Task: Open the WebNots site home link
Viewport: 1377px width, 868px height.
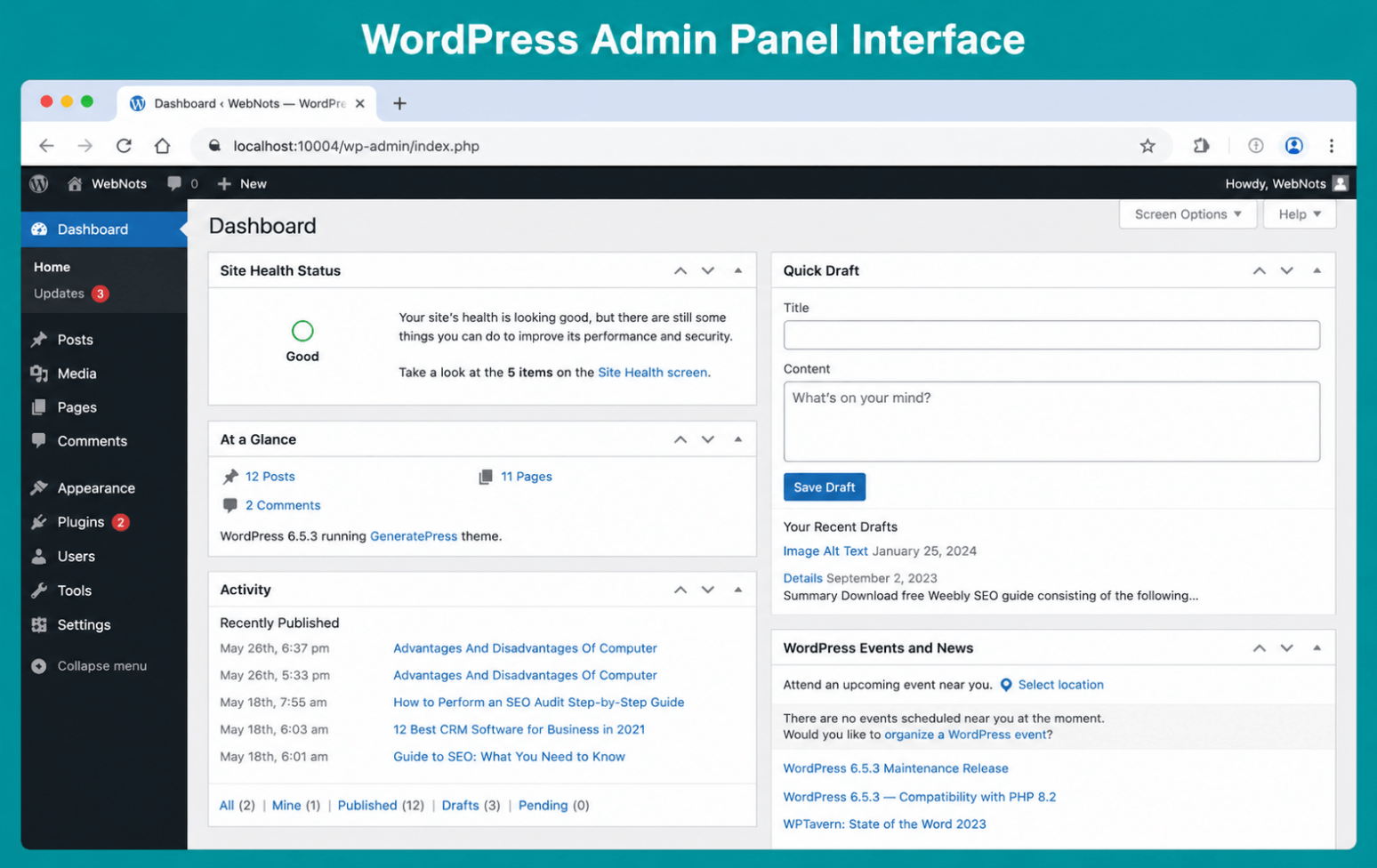Action: point(107,184)
